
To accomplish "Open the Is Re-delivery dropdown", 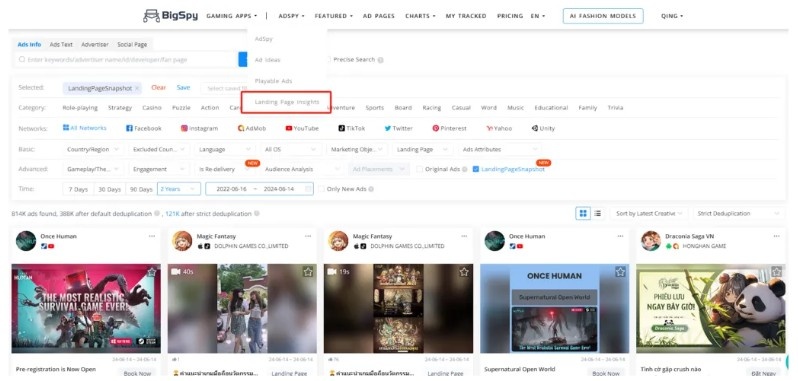I will tap(224, 169).
